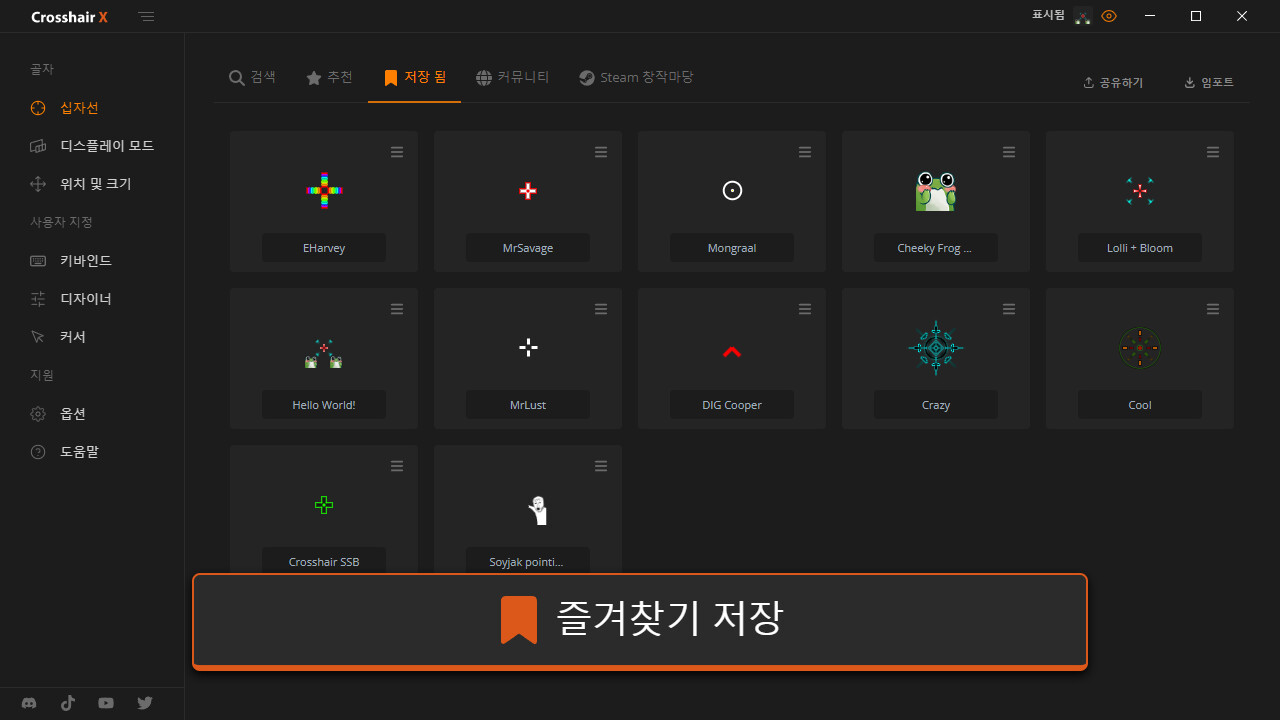The height and width of the screenshot is (720, 1280).
Task: Open the Discord link icon
Action: tap(29, 703)
